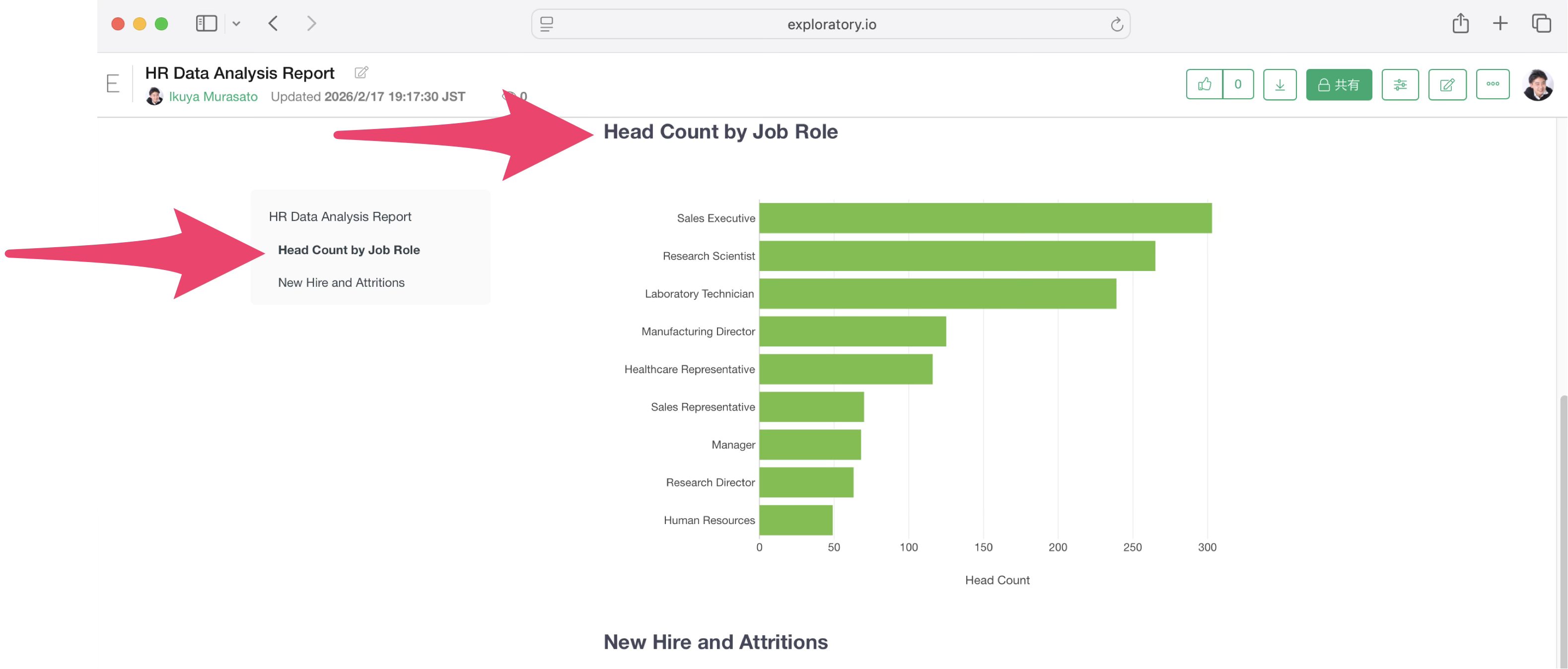This screenshot has width=1568, height=669.
Task: Open a new browser tab
Action: click(1500, 24)
